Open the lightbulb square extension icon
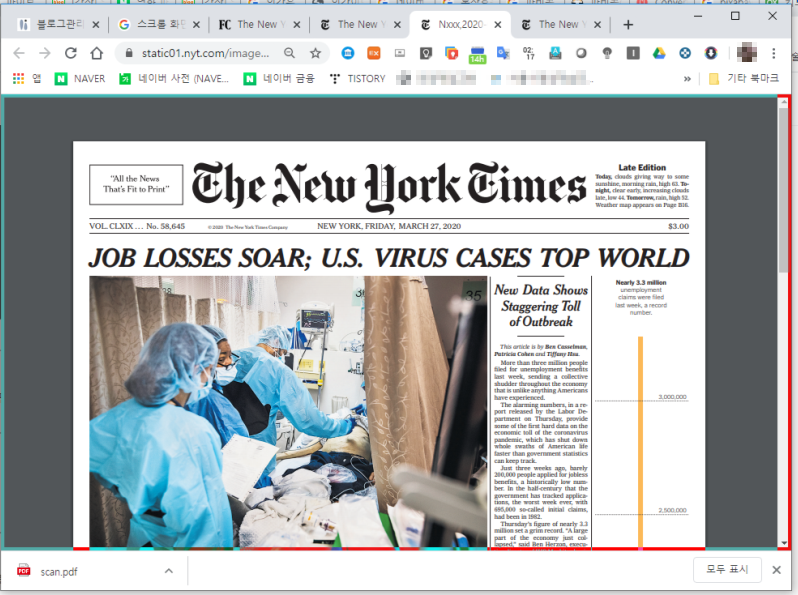The width and height of the screenshot is (798, 595). pos(425,53)
